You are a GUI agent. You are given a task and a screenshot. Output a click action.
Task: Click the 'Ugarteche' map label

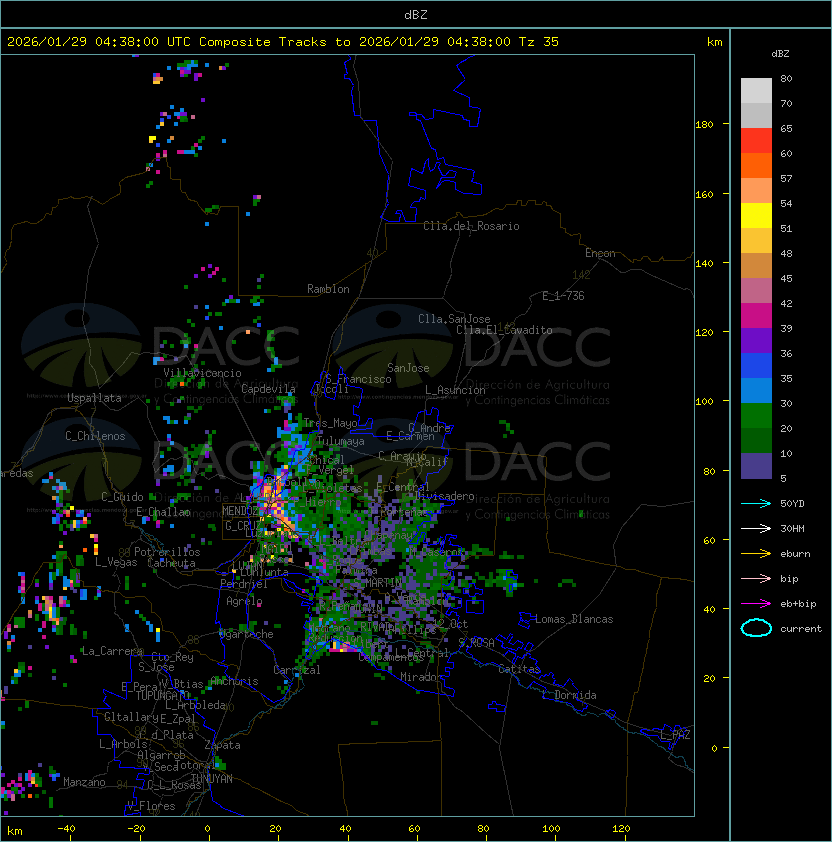[246, 634]
